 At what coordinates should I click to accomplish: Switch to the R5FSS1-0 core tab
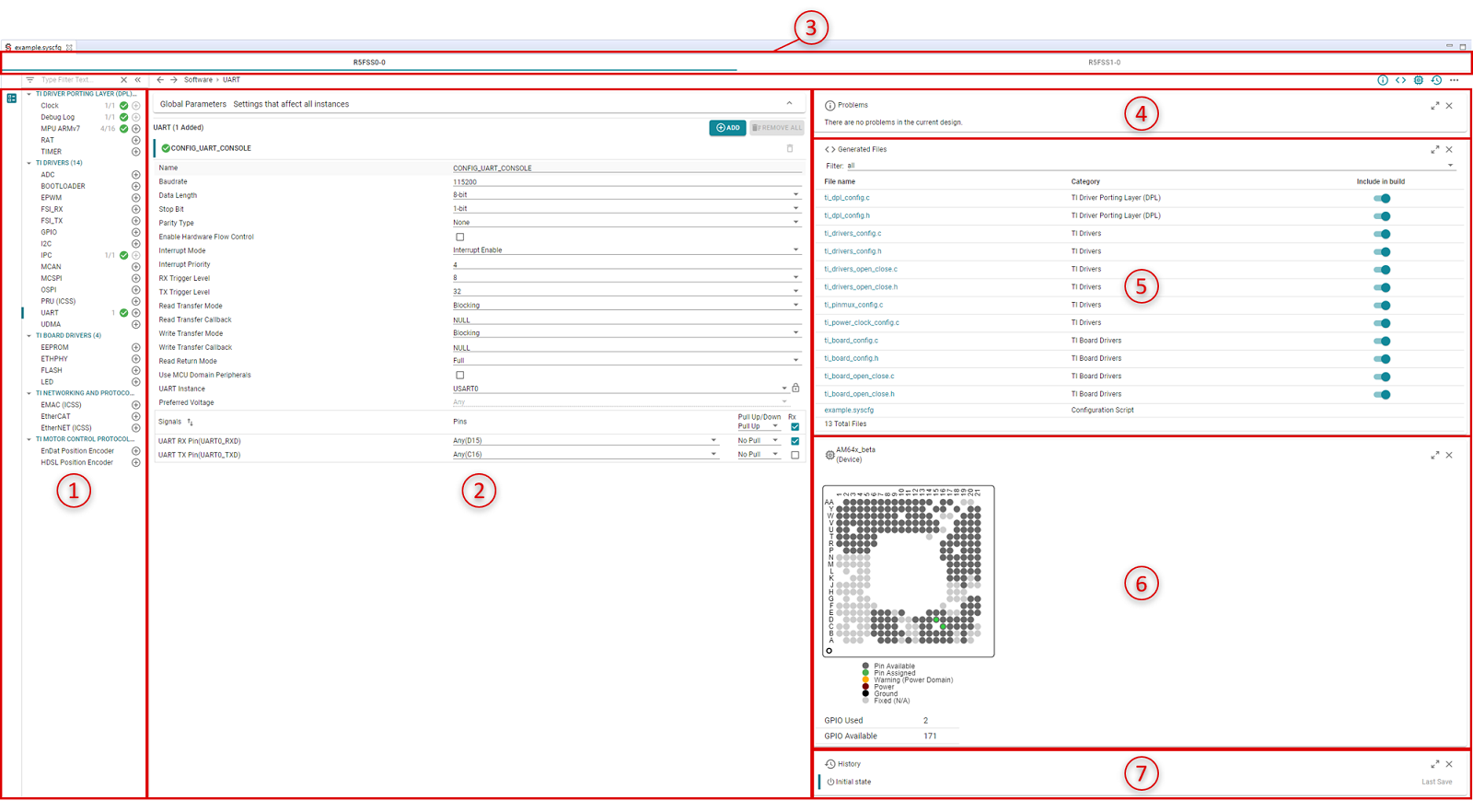tap(1104, 63)
